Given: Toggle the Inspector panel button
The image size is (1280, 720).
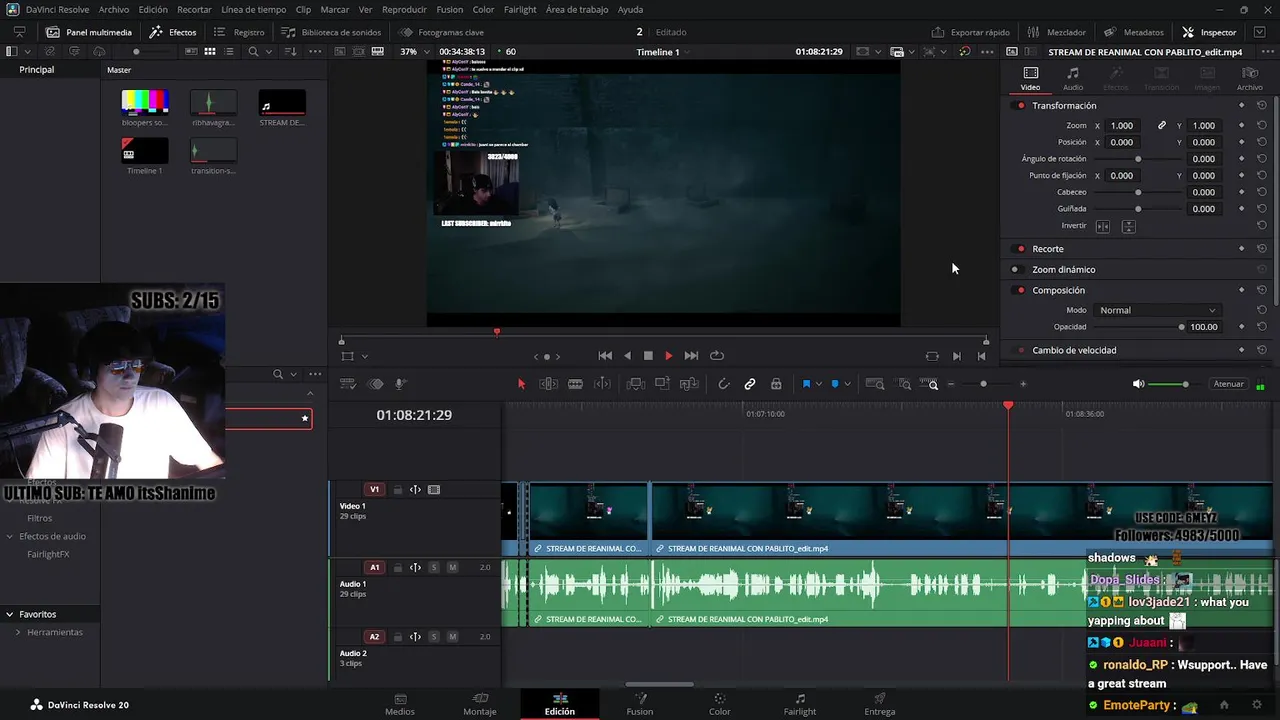Looking at the screenshot, I should tap(1209, 32).
